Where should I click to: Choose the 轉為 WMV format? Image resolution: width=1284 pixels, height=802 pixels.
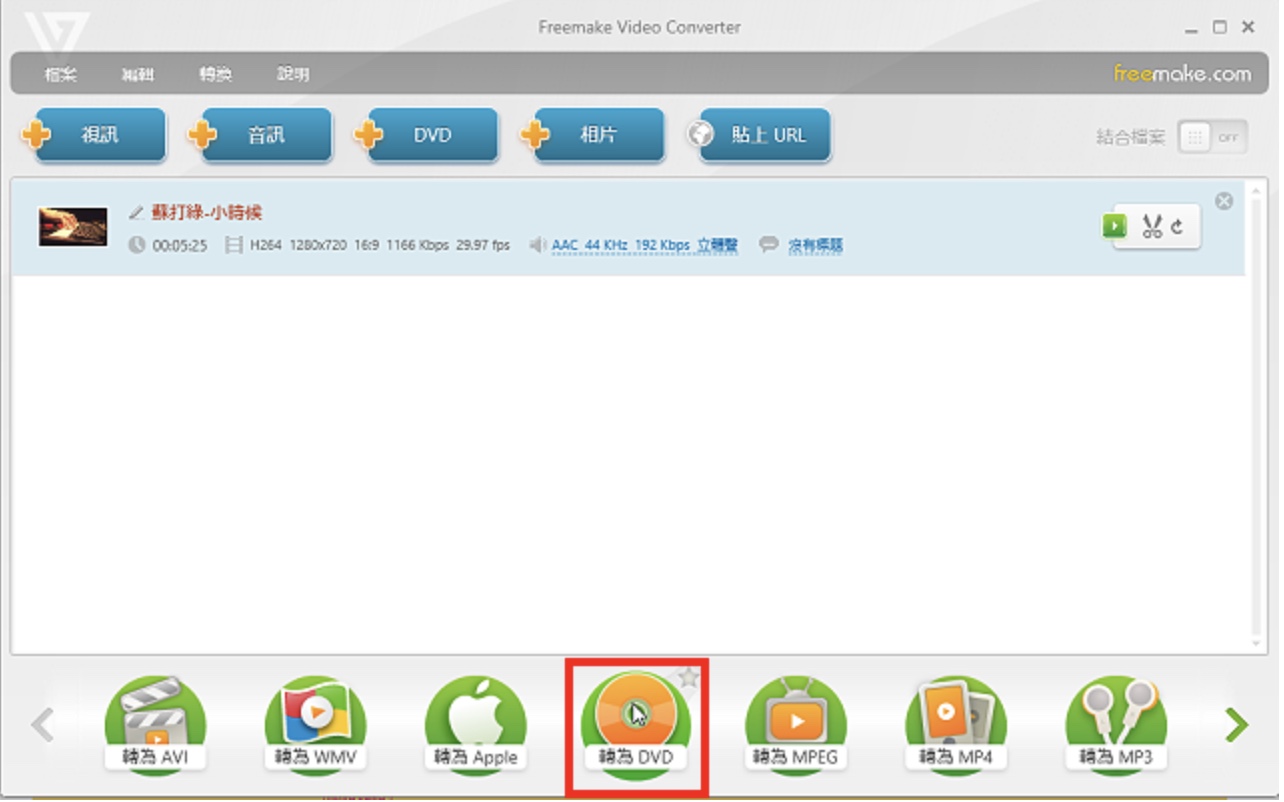click(x=315, y=726)
